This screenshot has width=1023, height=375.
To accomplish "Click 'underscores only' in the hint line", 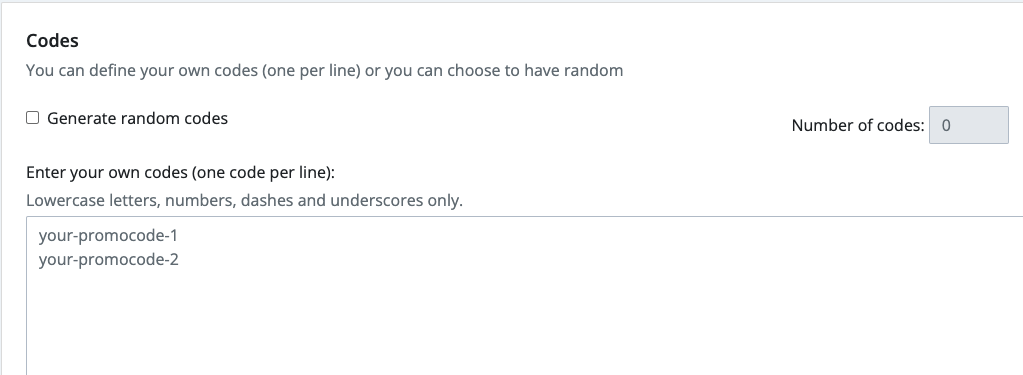I will [396, 200].
